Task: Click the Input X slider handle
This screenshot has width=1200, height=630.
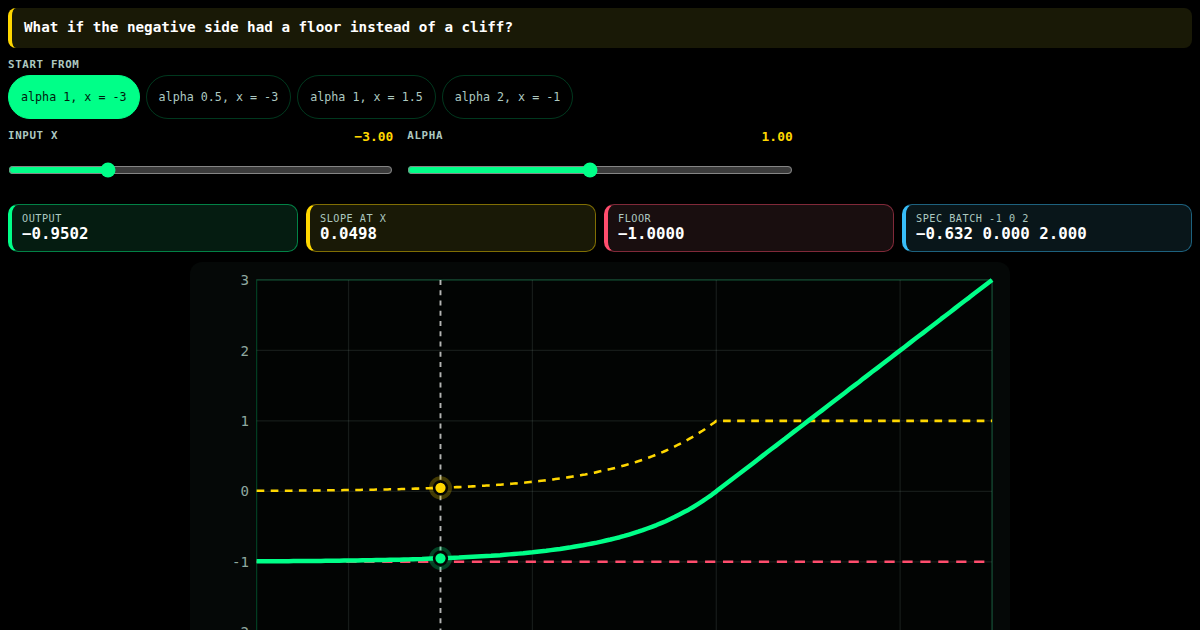Action: tap(108, 170)
